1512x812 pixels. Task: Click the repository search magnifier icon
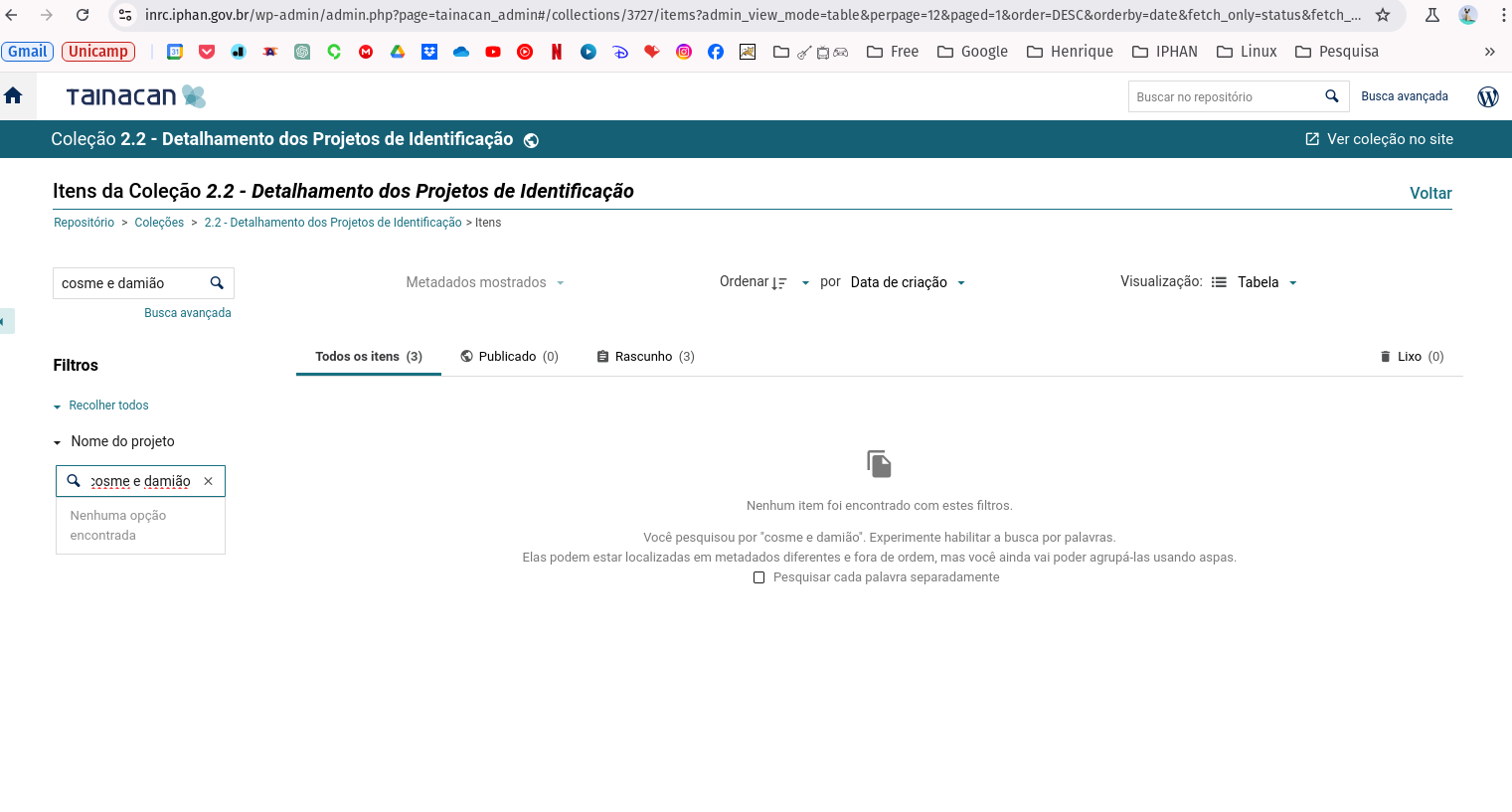coord(1332,96)
